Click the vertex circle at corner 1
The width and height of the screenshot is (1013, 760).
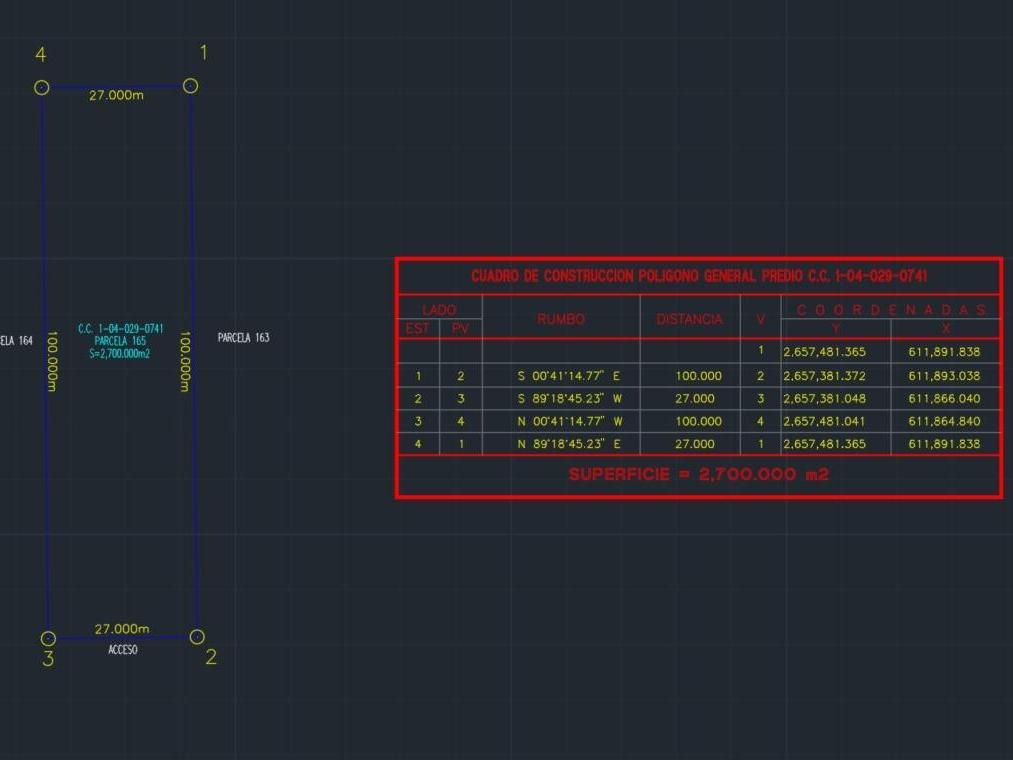click(190, 86)
